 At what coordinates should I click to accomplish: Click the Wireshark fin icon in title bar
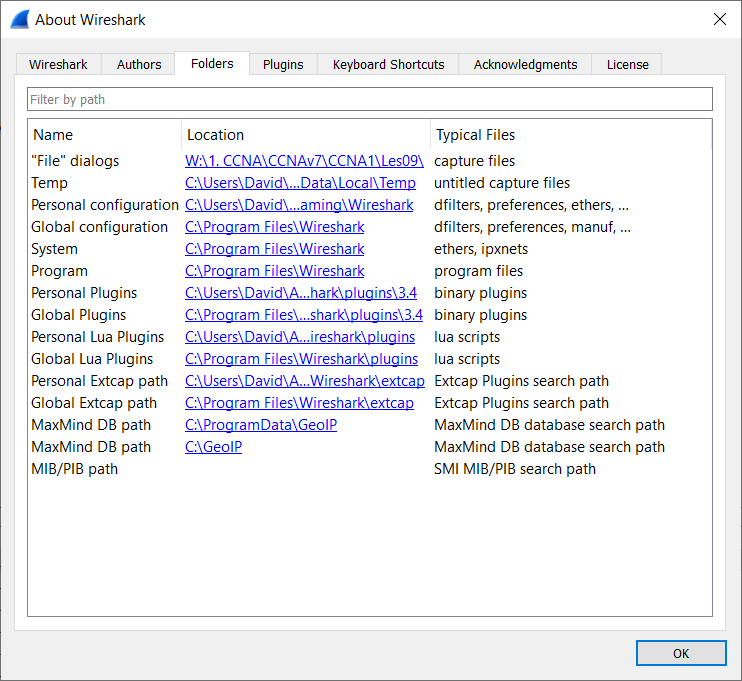19,20
